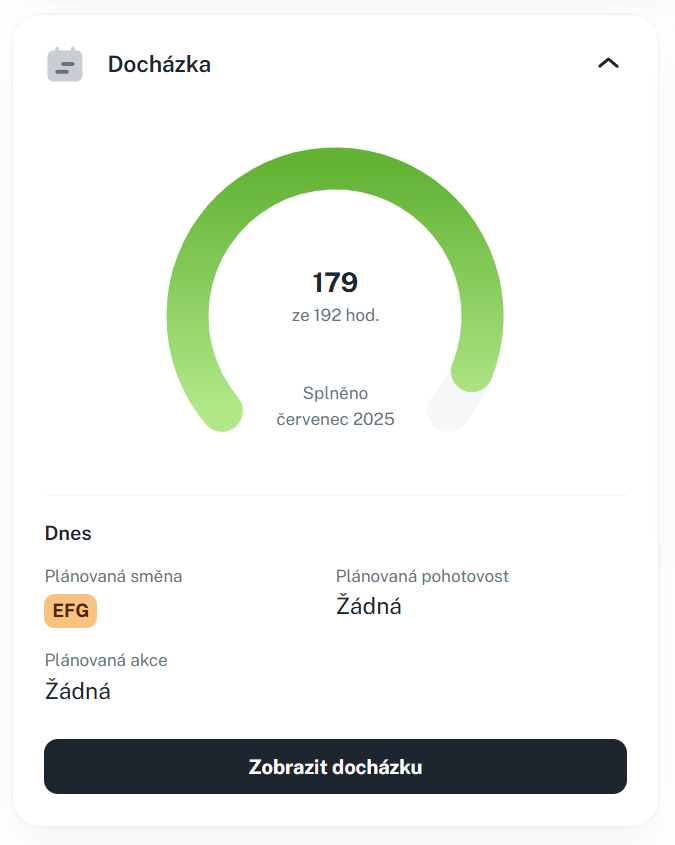Image resolution: width=675 pixels, height=845 pixels.
Task: Click the Docházka calendar icon
Action: click(65, 64)
